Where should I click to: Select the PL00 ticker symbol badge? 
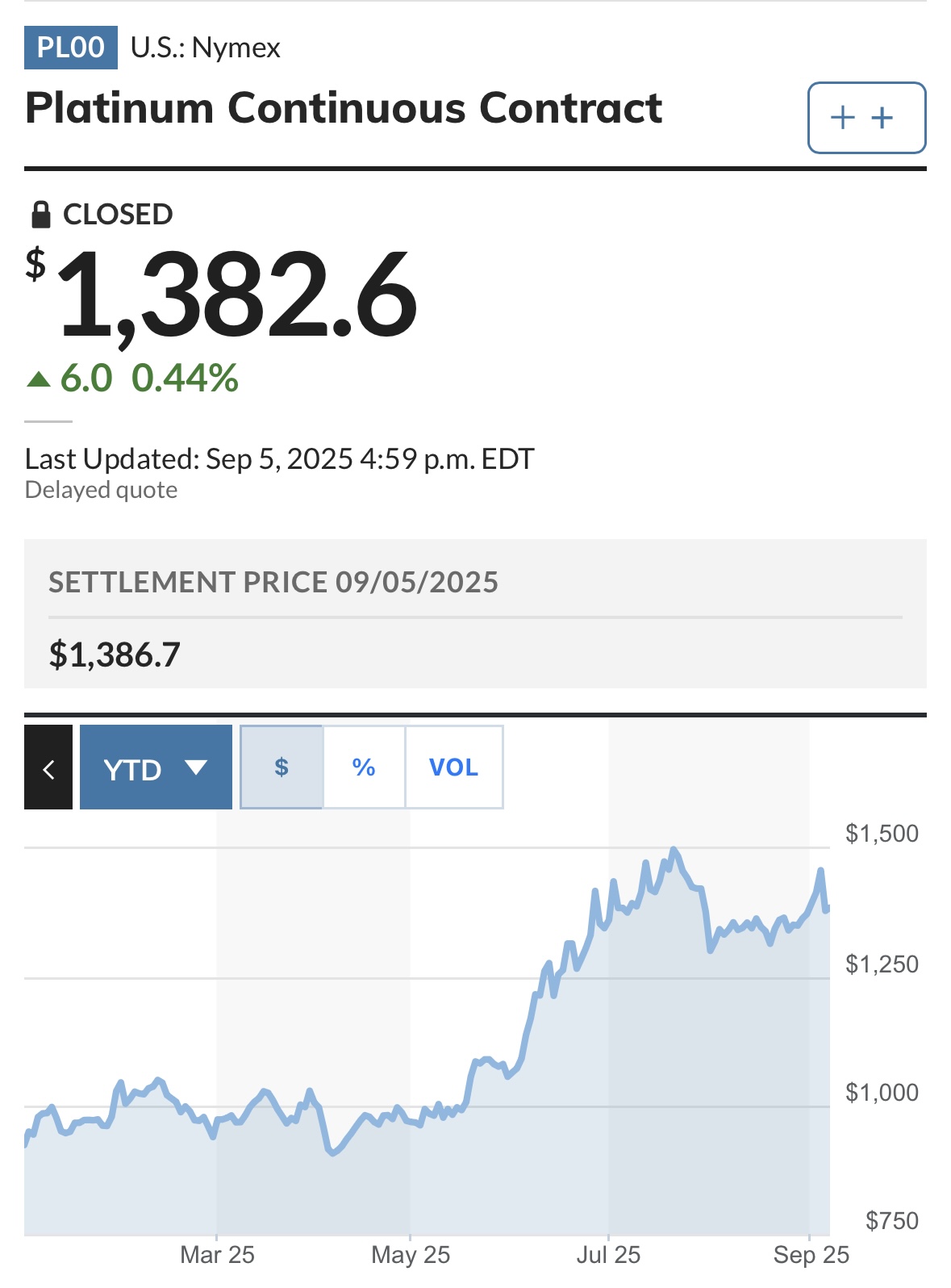(71, 48)
